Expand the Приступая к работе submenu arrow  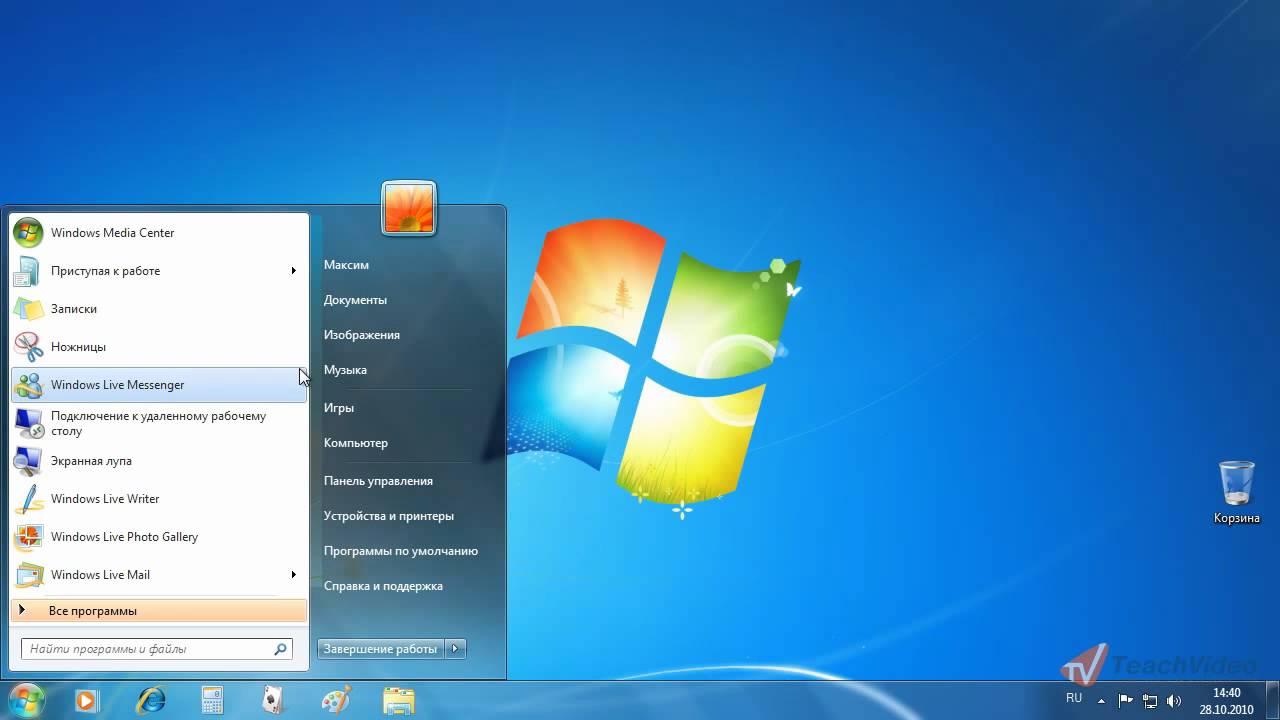pyautogui.click(x=294, y=271)
